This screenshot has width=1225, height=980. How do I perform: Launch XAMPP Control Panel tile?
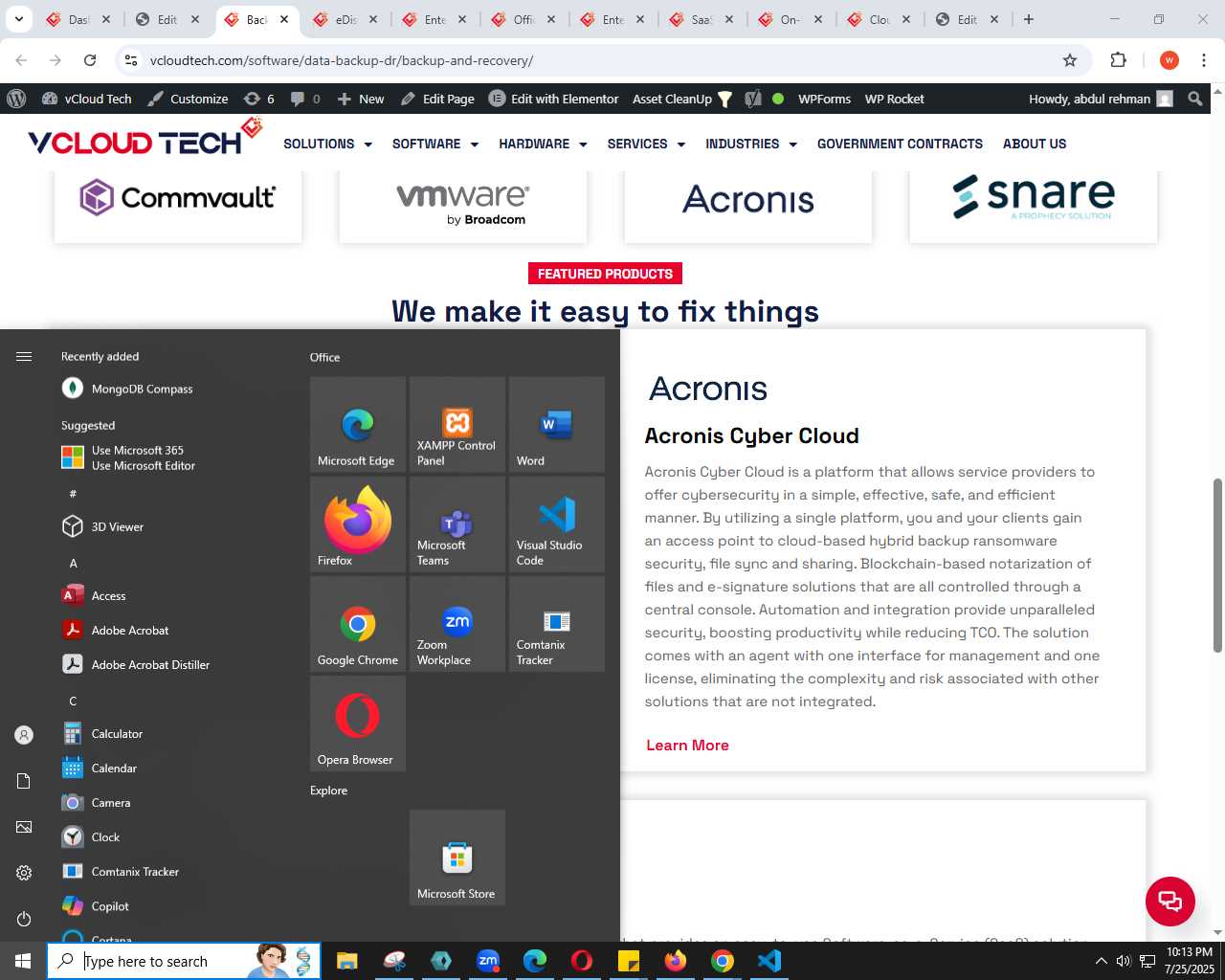pos(457,424)
